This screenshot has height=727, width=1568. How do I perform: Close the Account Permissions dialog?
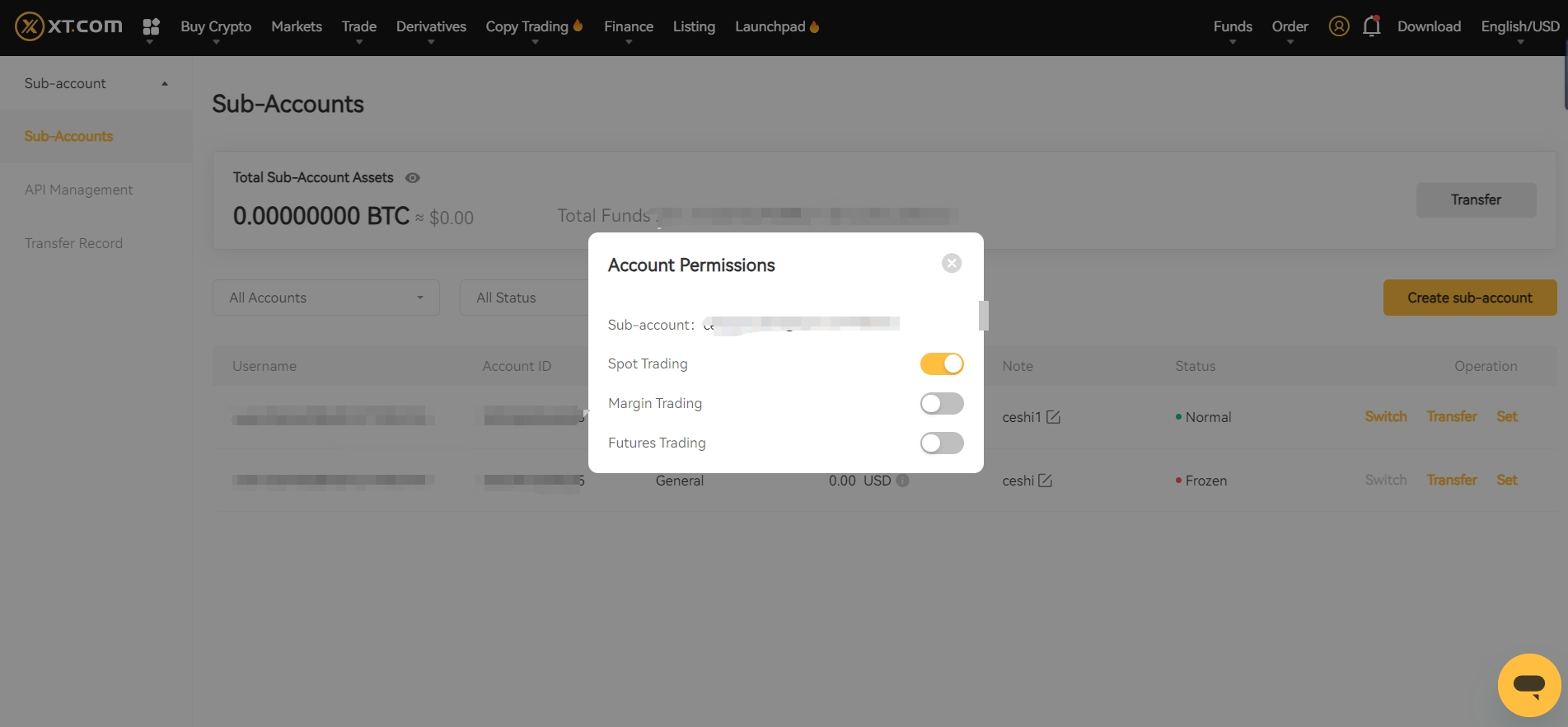click(952, 263)
